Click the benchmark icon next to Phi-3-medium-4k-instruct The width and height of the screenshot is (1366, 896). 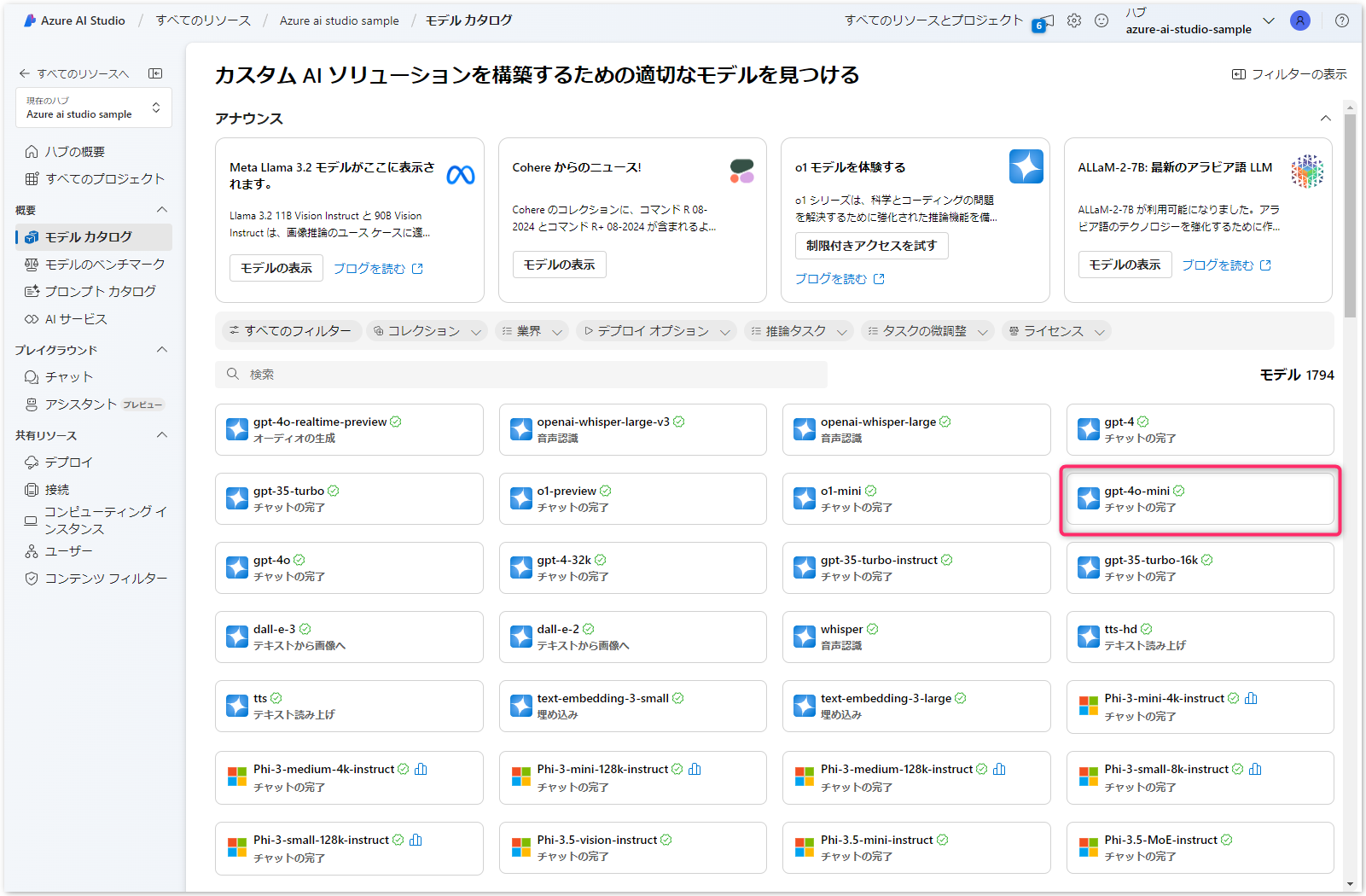point(421,769)
